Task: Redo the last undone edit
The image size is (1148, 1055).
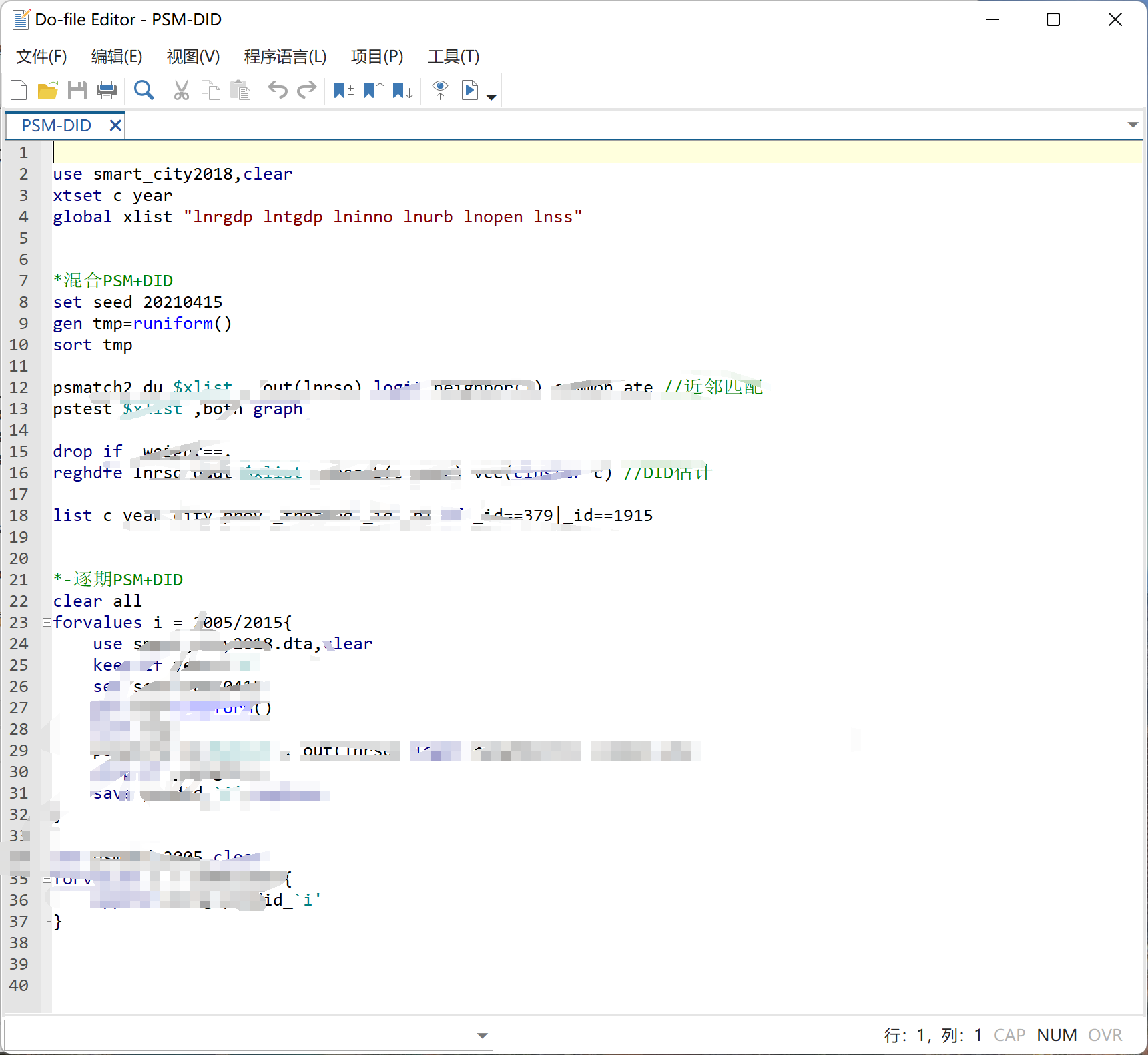Action: (307, 90)
